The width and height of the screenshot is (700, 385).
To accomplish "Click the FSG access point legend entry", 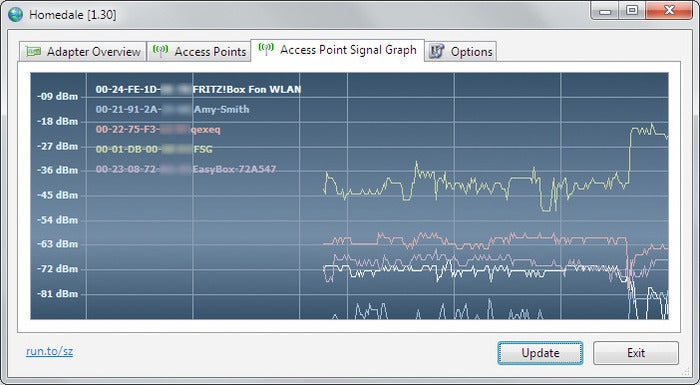I will tap(154, 149).
